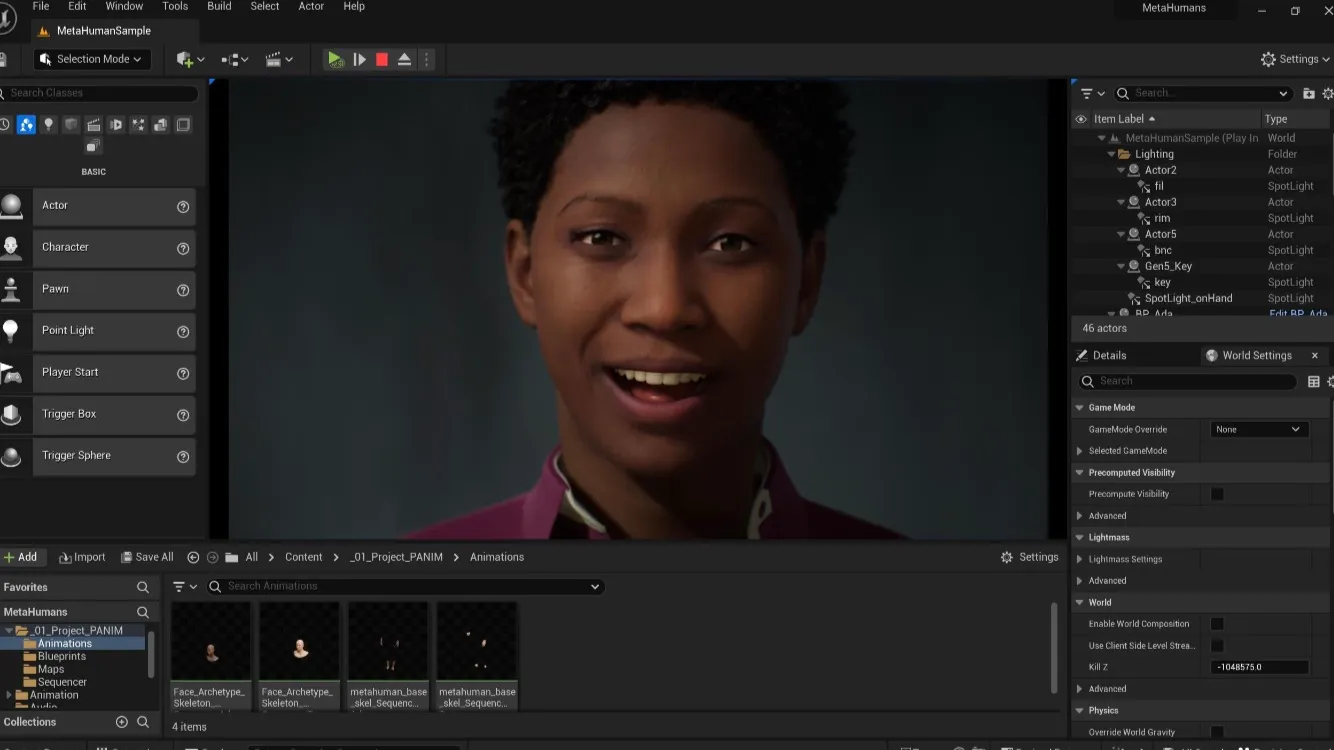Open help for Point Light
Image resolution: width=1334 pixels, height=750 pixels.
183,331
